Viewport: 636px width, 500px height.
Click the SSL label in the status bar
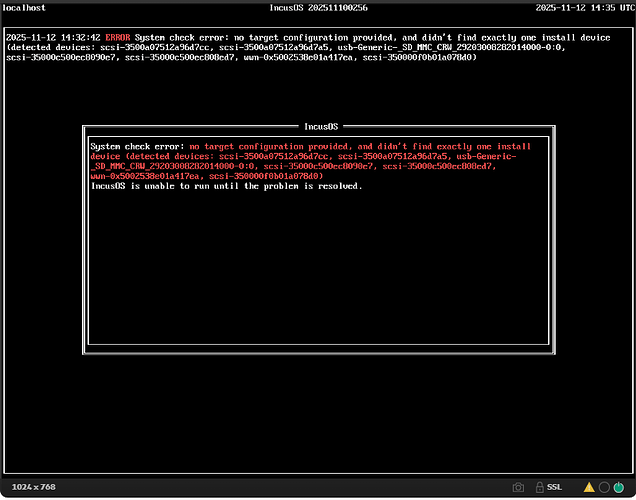(x=554, y=487)
